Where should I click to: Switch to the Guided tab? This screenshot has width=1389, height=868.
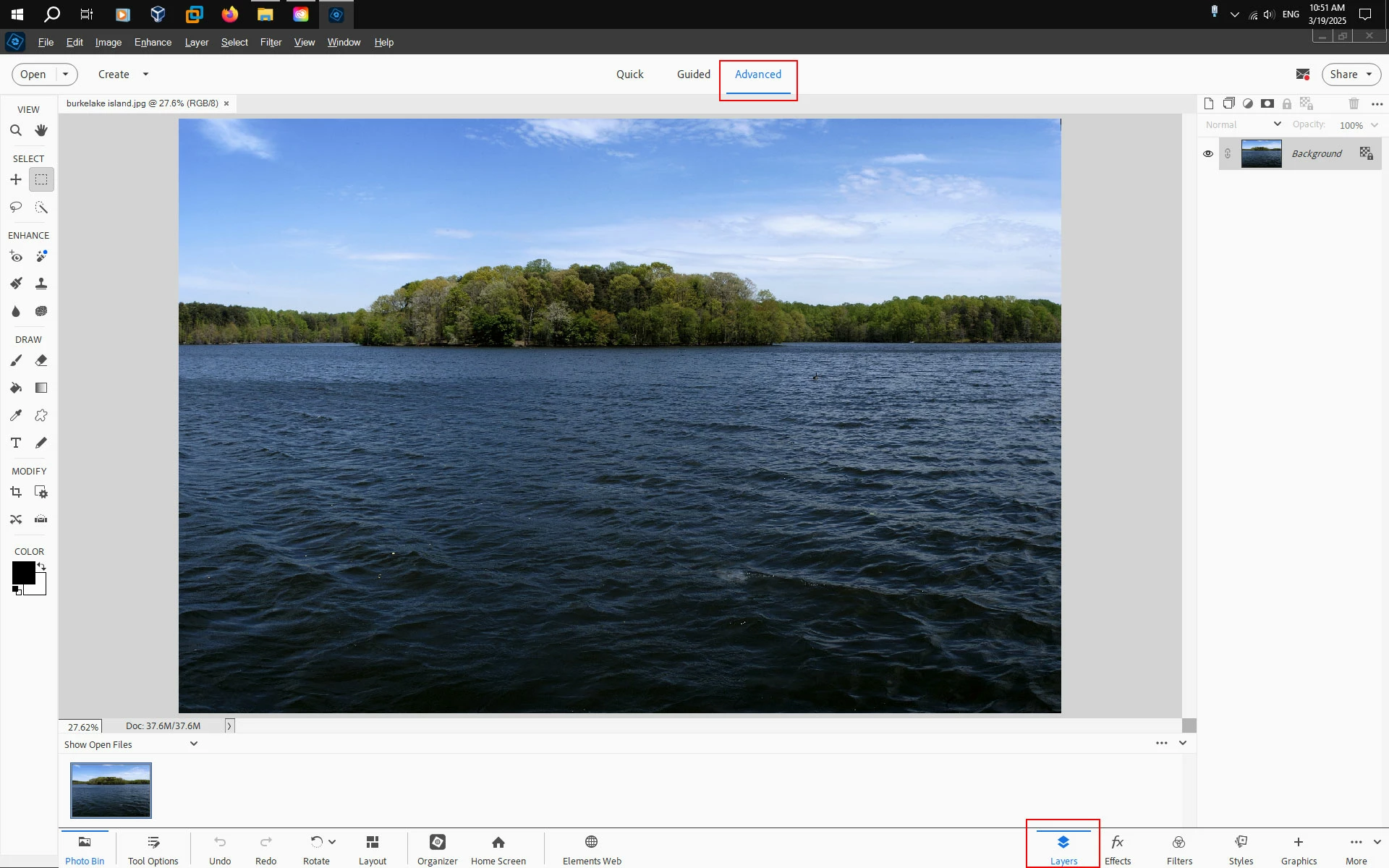tap(693, 74)
